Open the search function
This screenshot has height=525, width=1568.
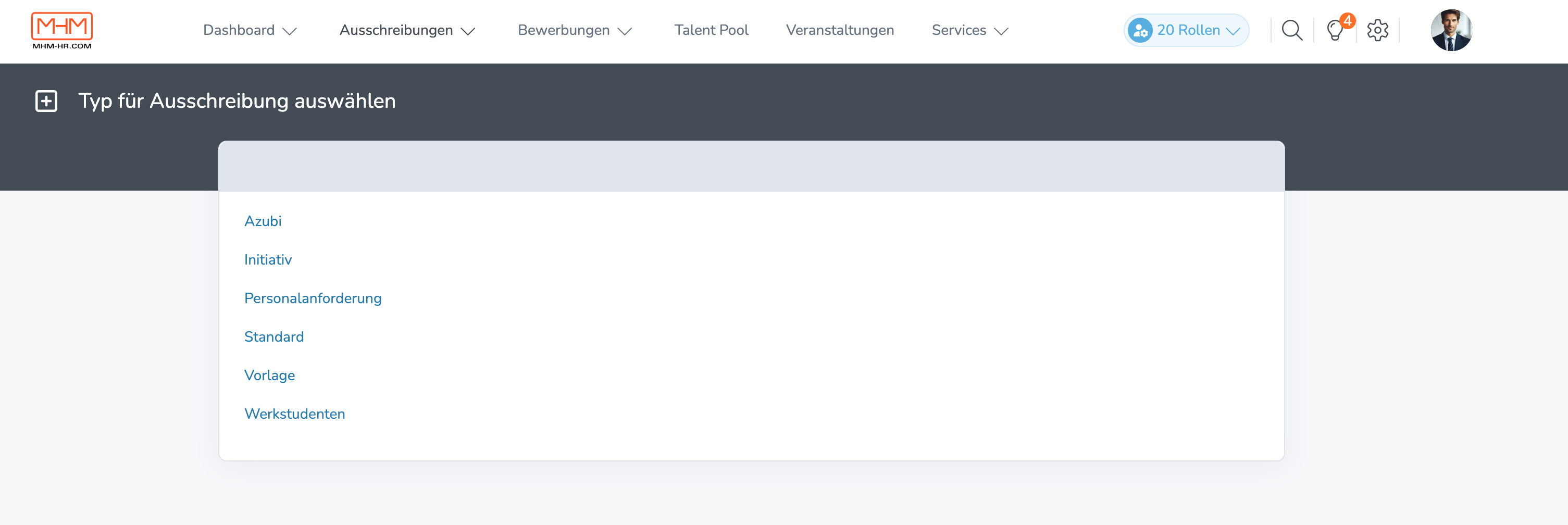click(1292, 30)
